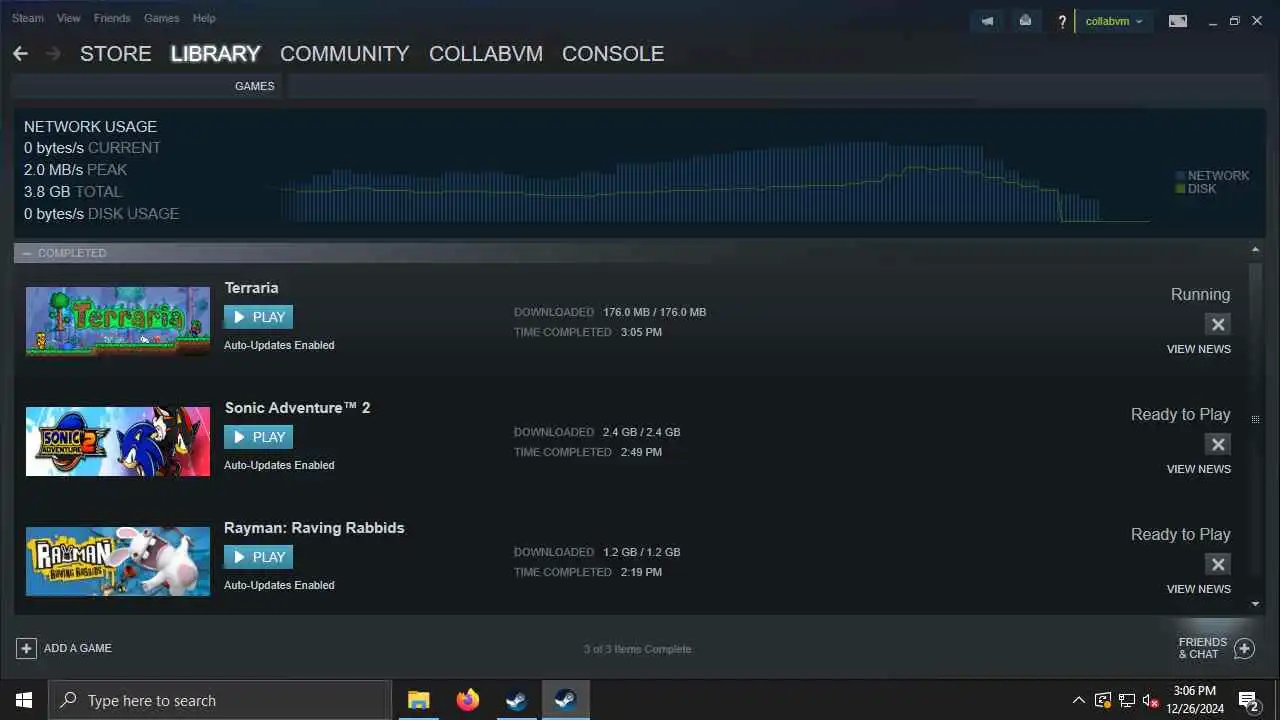Click the Terraria Running status

pos(1200,295)
